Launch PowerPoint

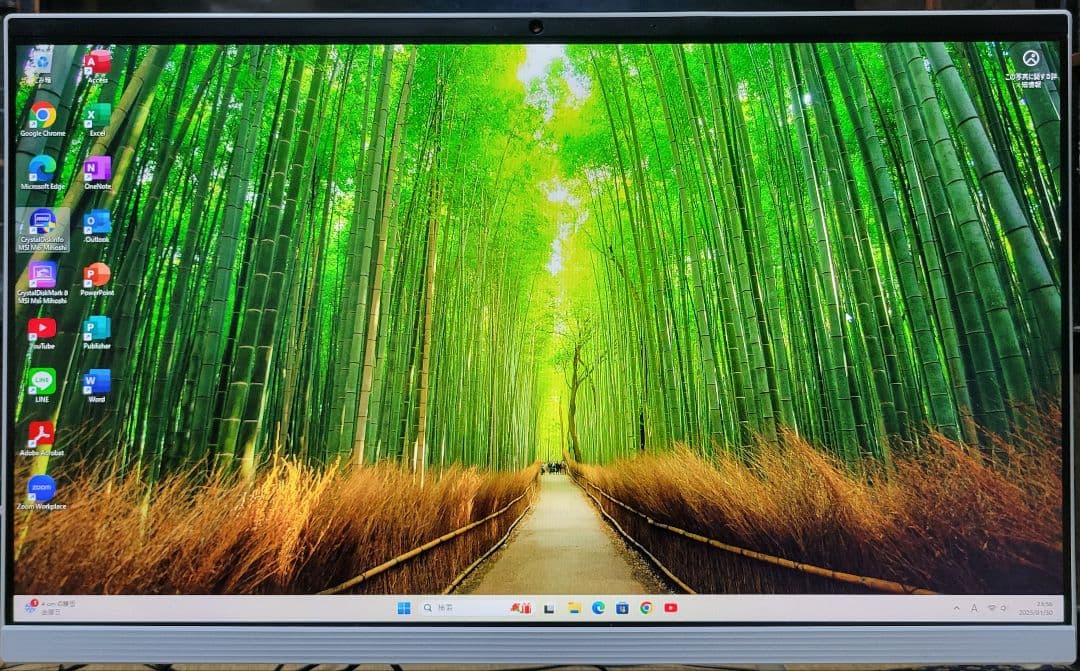coord(95,275)
